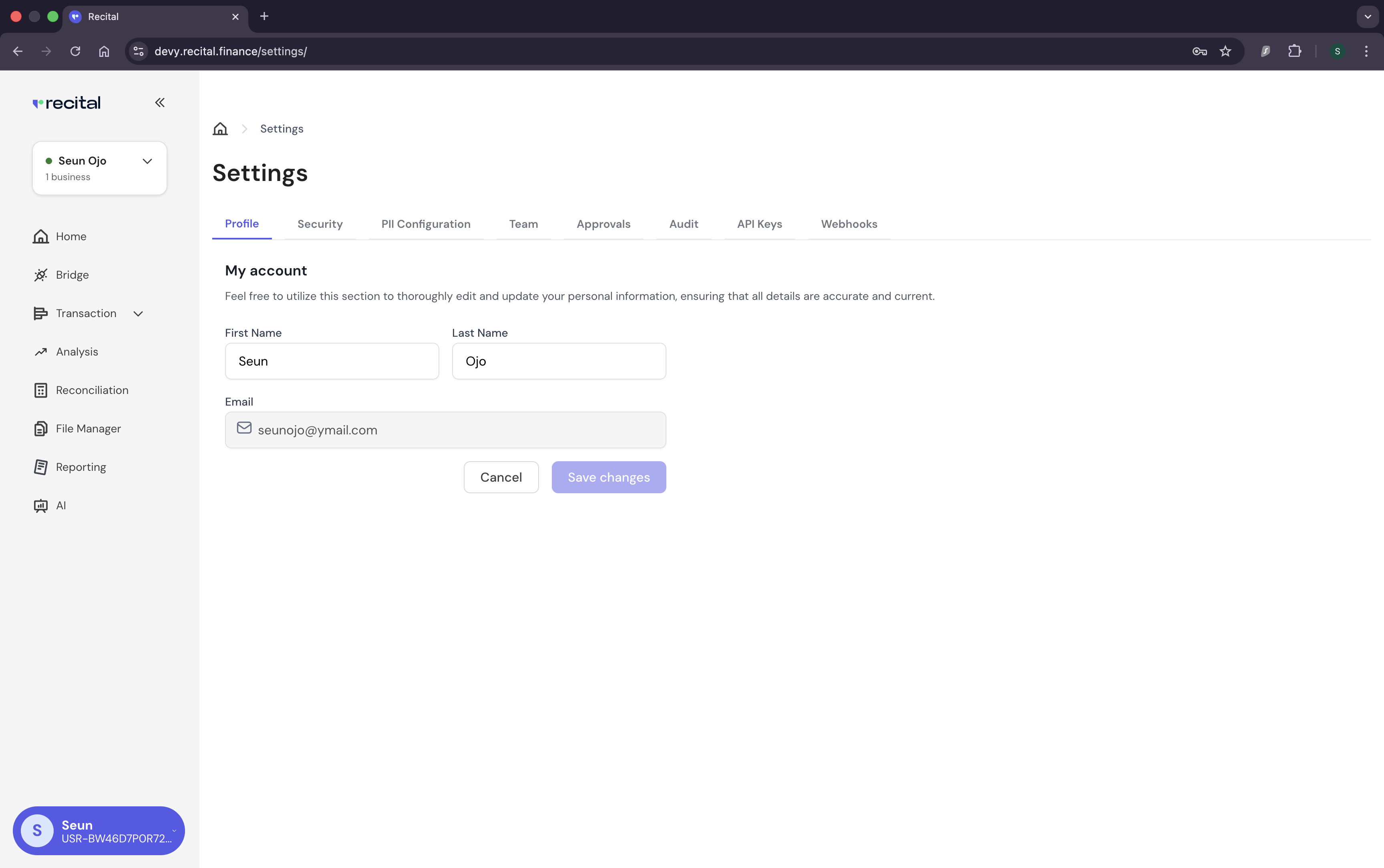Collapse the sidebar using double-chevron icon
Screen dimensions: 1384x868
tap(159, 103)
